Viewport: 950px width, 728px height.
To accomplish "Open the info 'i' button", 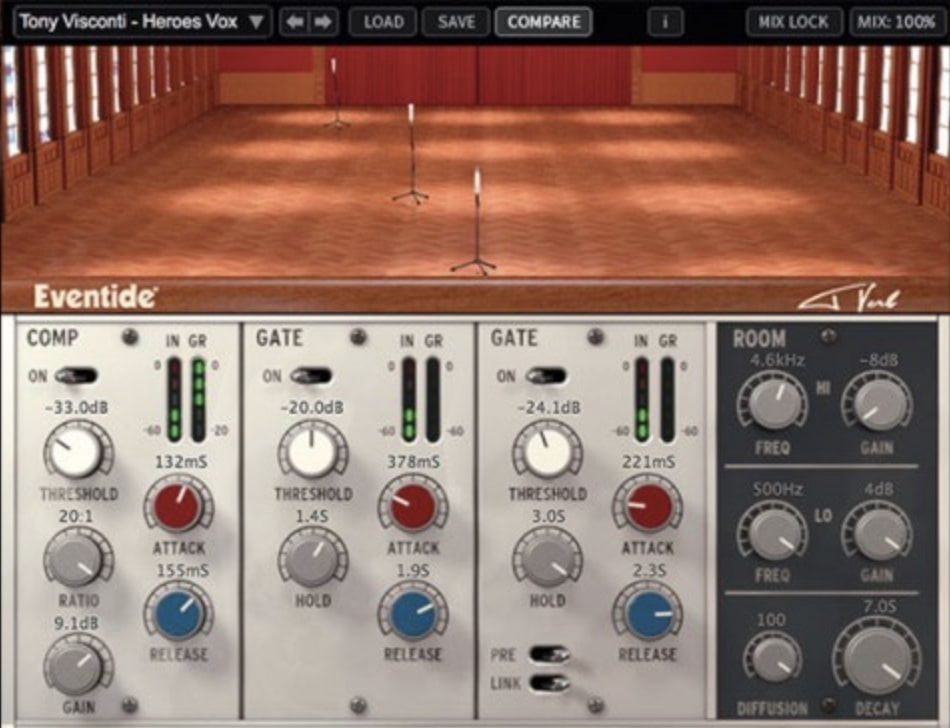I will [x=665, y=22].
